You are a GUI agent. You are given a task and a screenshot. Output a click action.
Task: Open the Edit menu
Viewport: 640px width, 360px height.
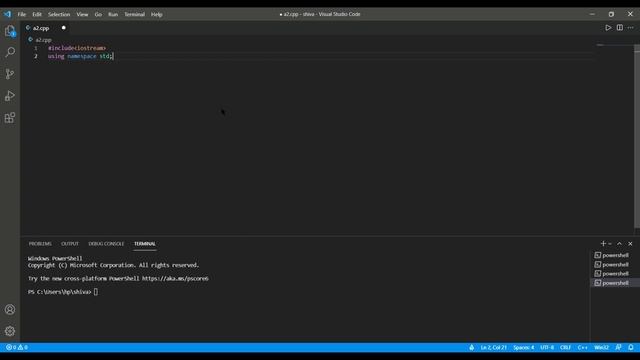point(37,14)
